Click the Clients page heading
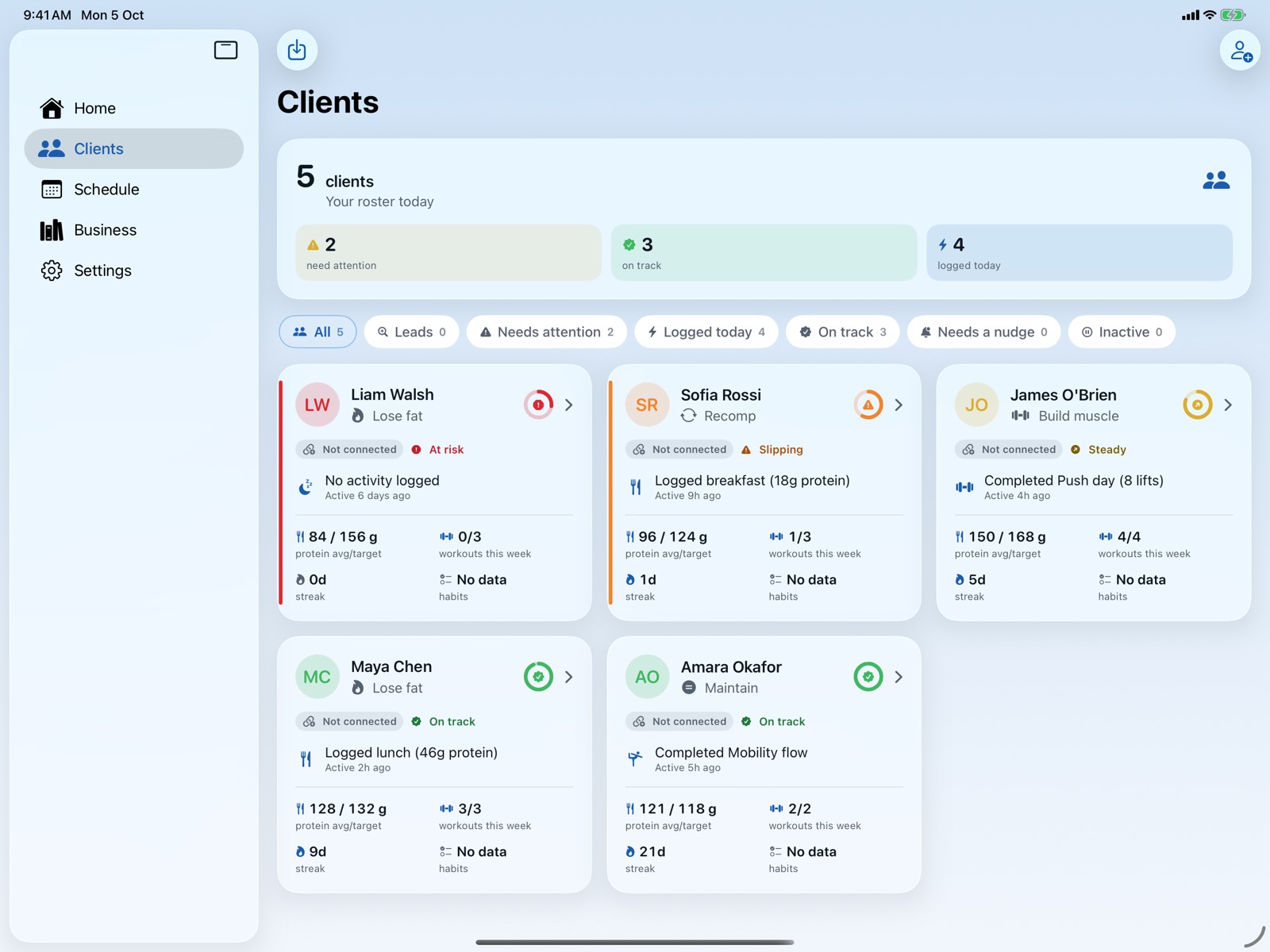Viewport: 1270px width, 952px height. (328, 102)
